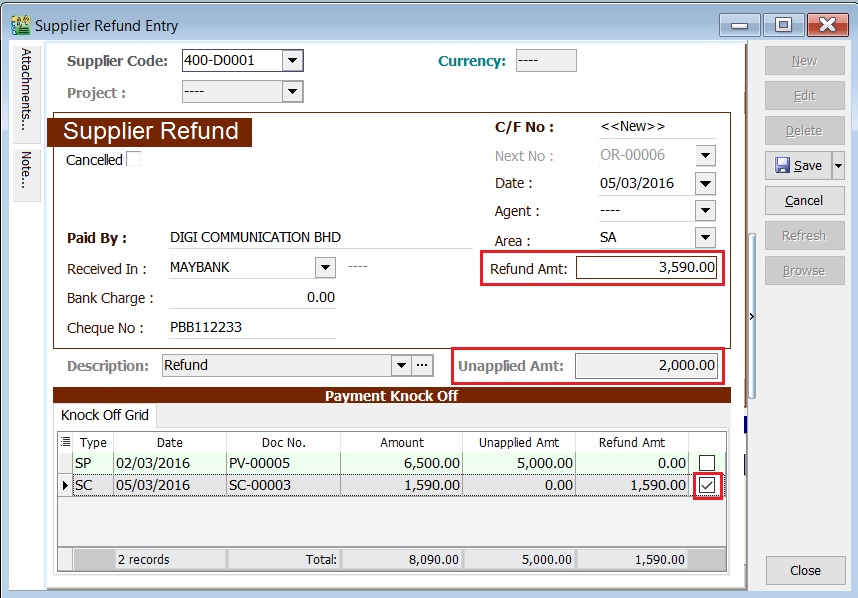Open the Received In MAYBANK dropdown
The width and height of the screenshot is (858, 598).
(324, 269)
